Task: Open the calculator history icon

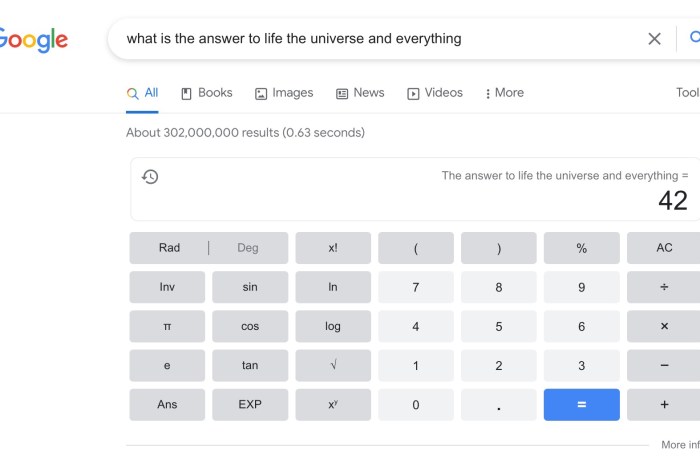Action: click(150, 177)
